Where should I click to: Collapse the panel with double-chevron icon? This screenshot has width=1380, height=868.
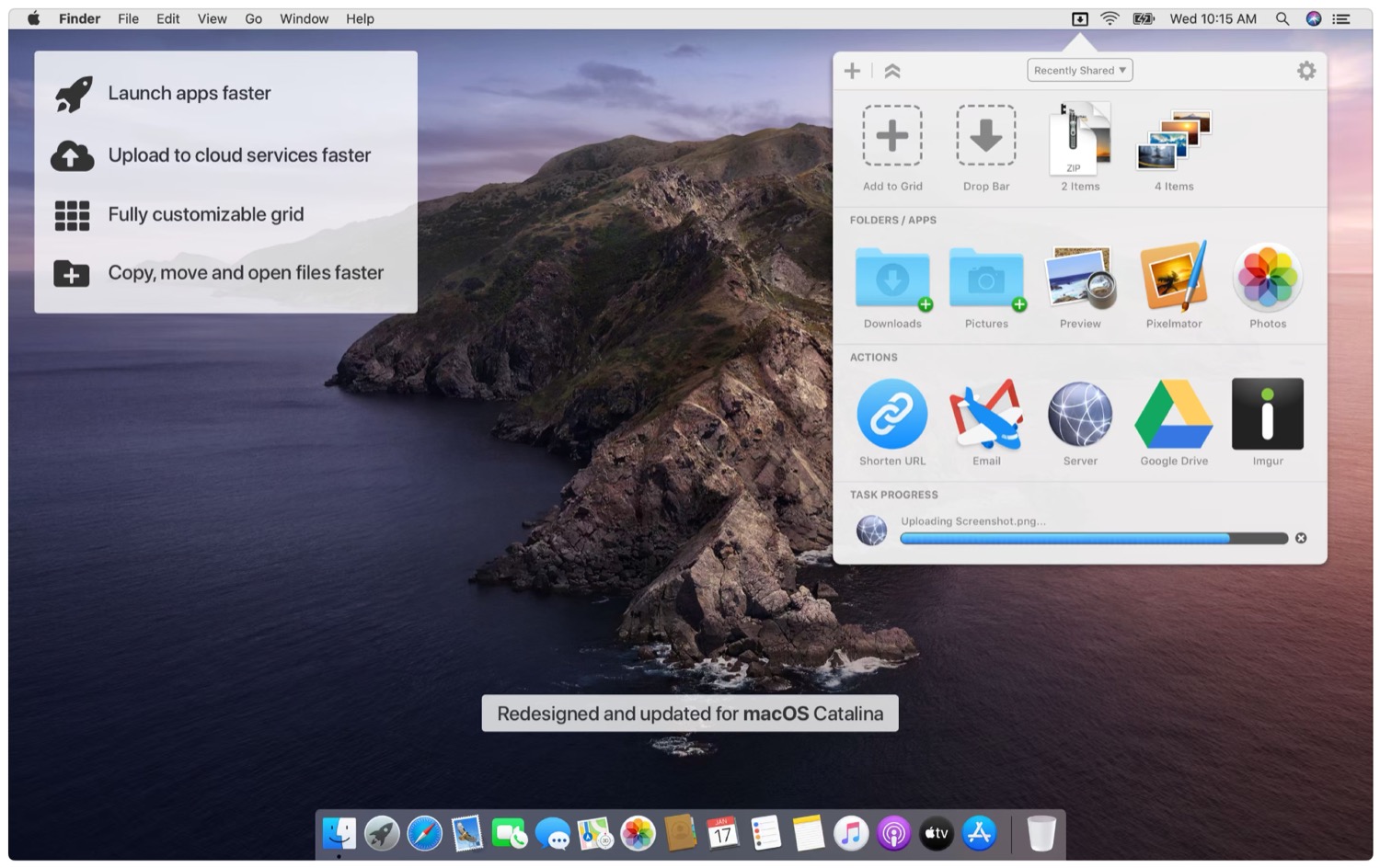[x=891, y=71]
